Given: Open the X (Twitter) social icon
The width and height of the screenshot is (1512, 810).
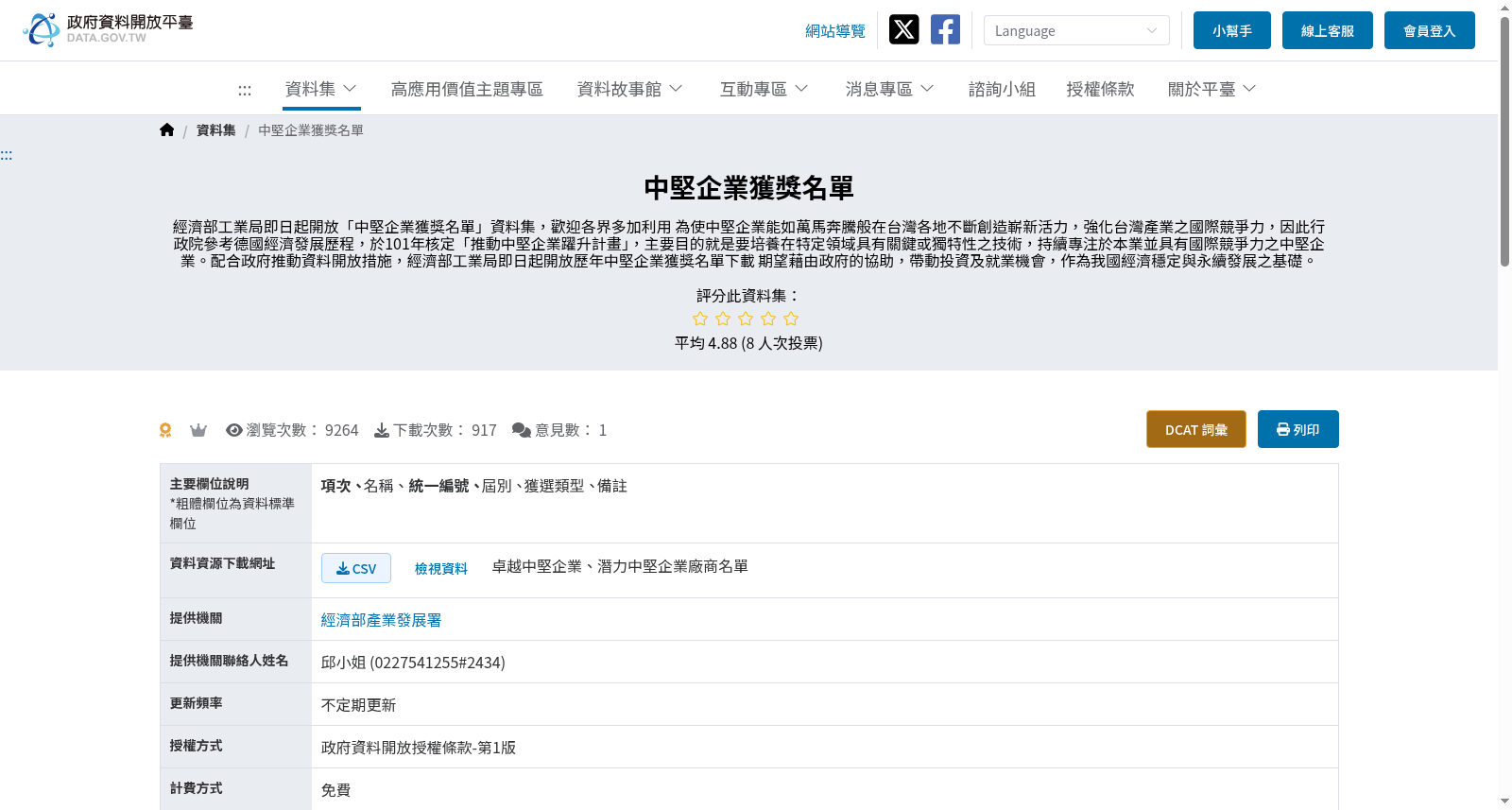Looking at the screenshot, I should coord(903,29).
